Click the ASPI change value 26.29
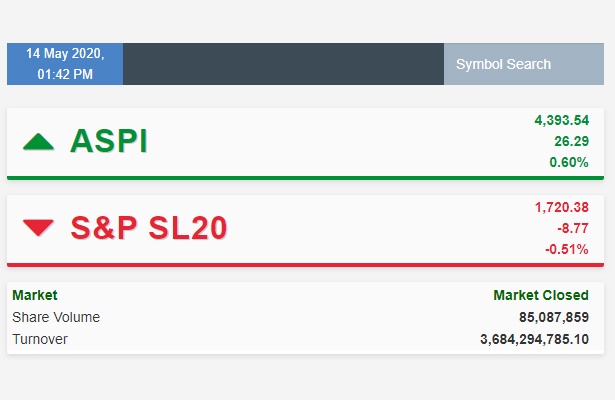Viewport: 615px width, 400px height. [x=571, y=141]
